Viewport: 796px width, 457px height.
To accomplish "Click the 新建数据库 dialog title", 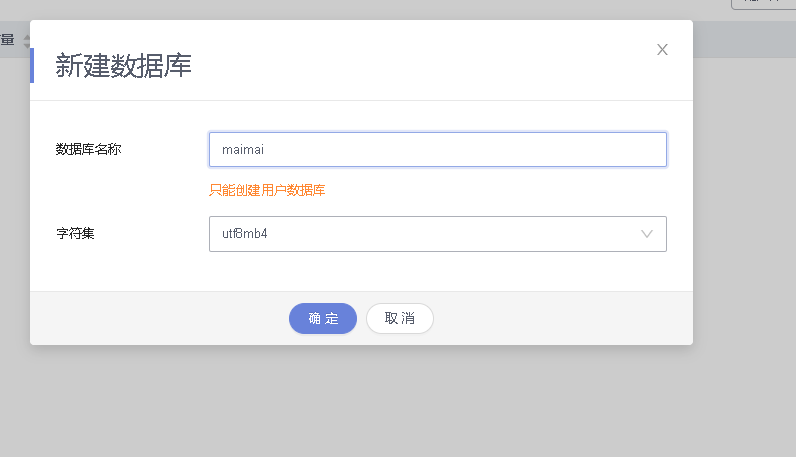I will (x=124, y=66).
